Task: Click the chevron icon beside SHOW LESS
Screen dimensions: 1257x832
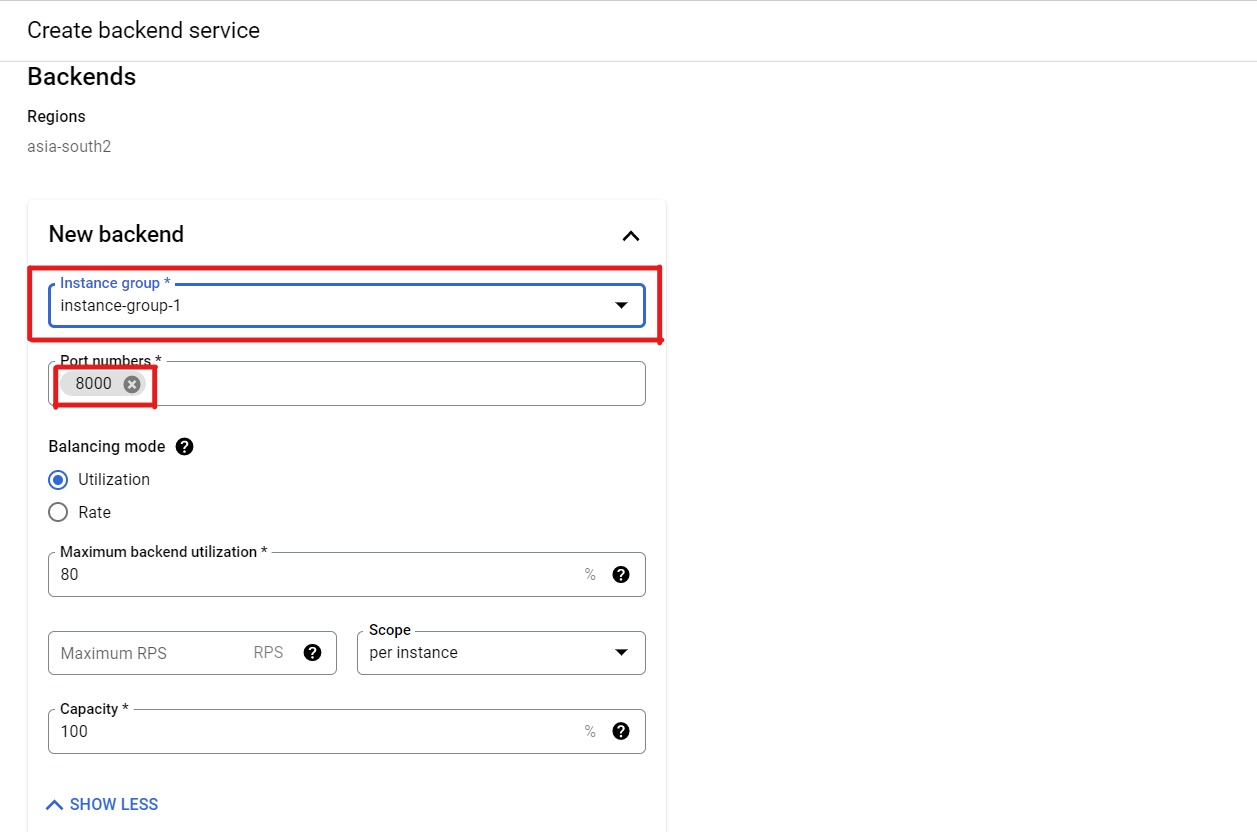Action: [55, 805]
